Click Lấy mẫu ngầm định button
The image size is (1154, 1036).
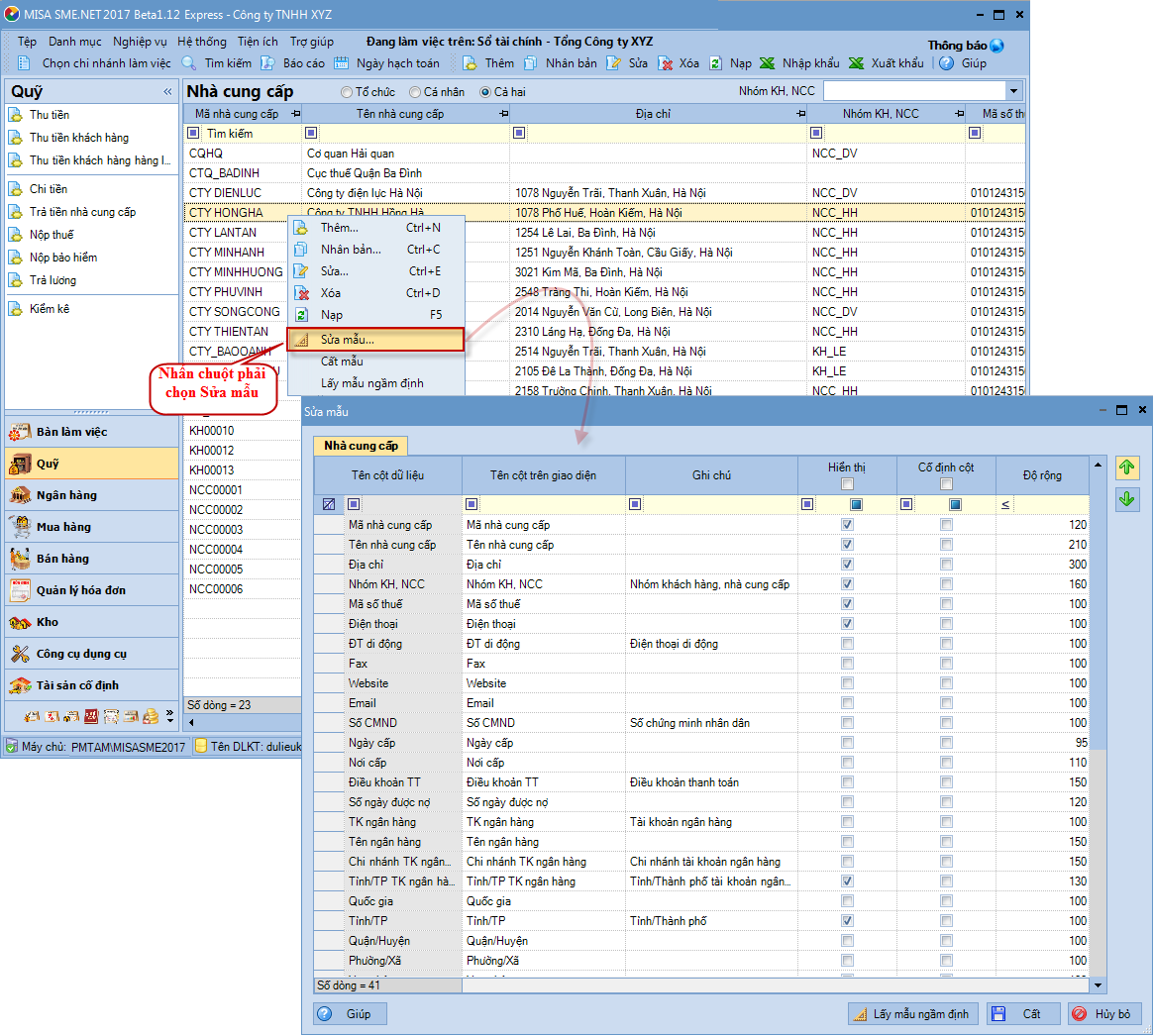pos(912,1014)
